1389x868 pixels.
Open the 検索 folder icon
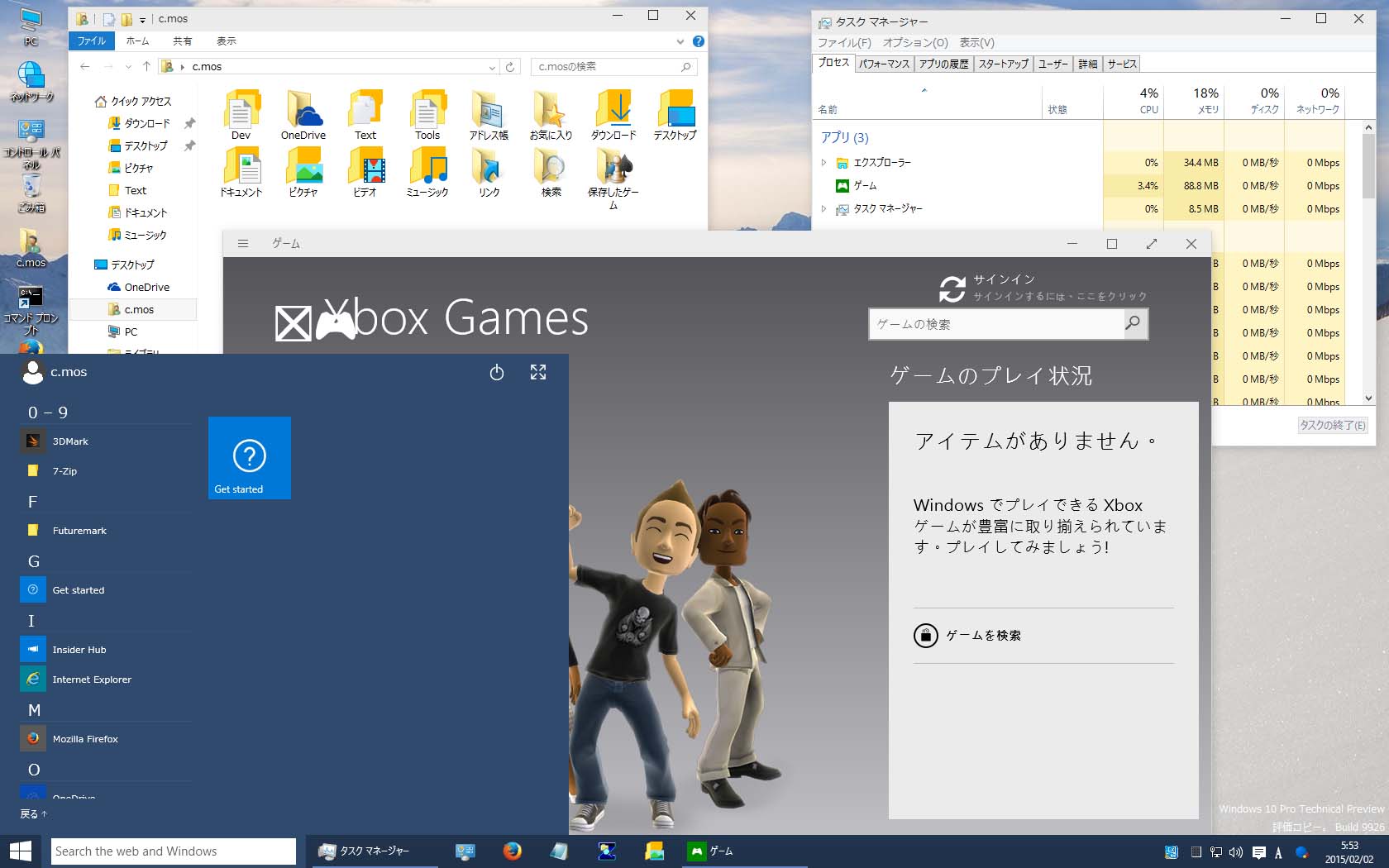551,172
